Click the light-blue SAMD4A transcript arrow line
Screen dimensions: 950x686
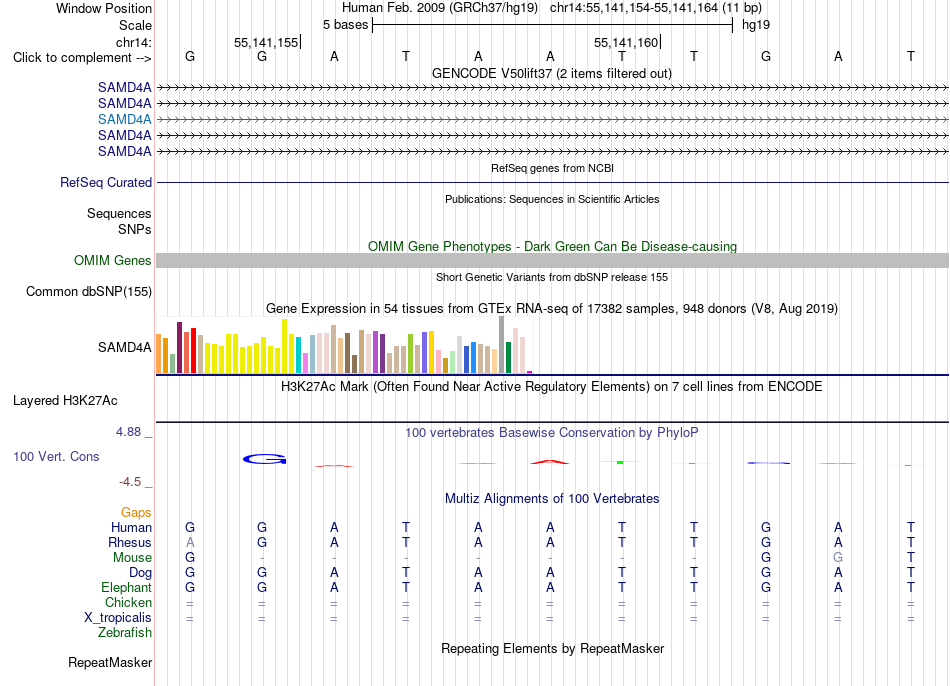552,119
